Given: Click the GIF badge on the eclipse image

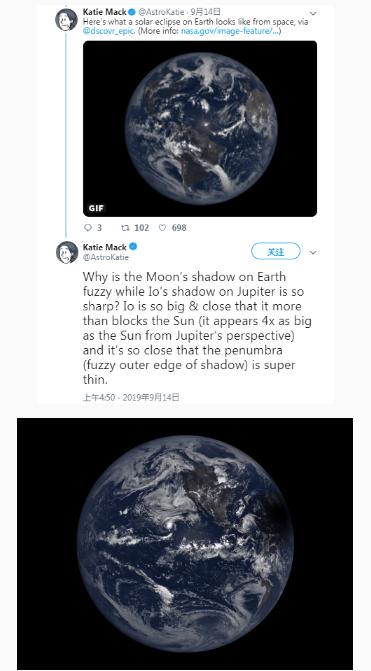Looking at the screenshot, I should tap(96, 209).
